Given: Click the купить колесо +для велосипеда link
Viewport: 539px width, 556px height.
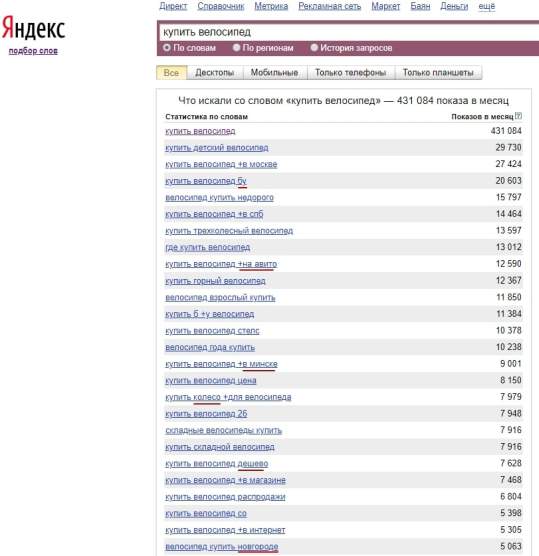Looking at the screenshot, I should (x=228, y=397).
